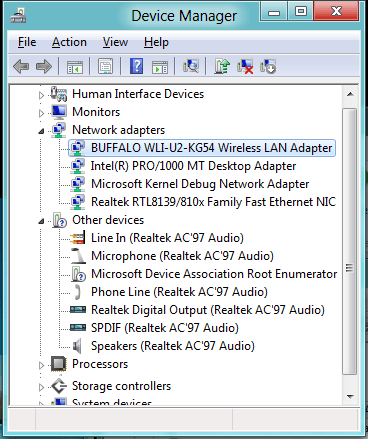
Task: Click the Human Interface Devices category icon
Action: [x=59, y=94]
